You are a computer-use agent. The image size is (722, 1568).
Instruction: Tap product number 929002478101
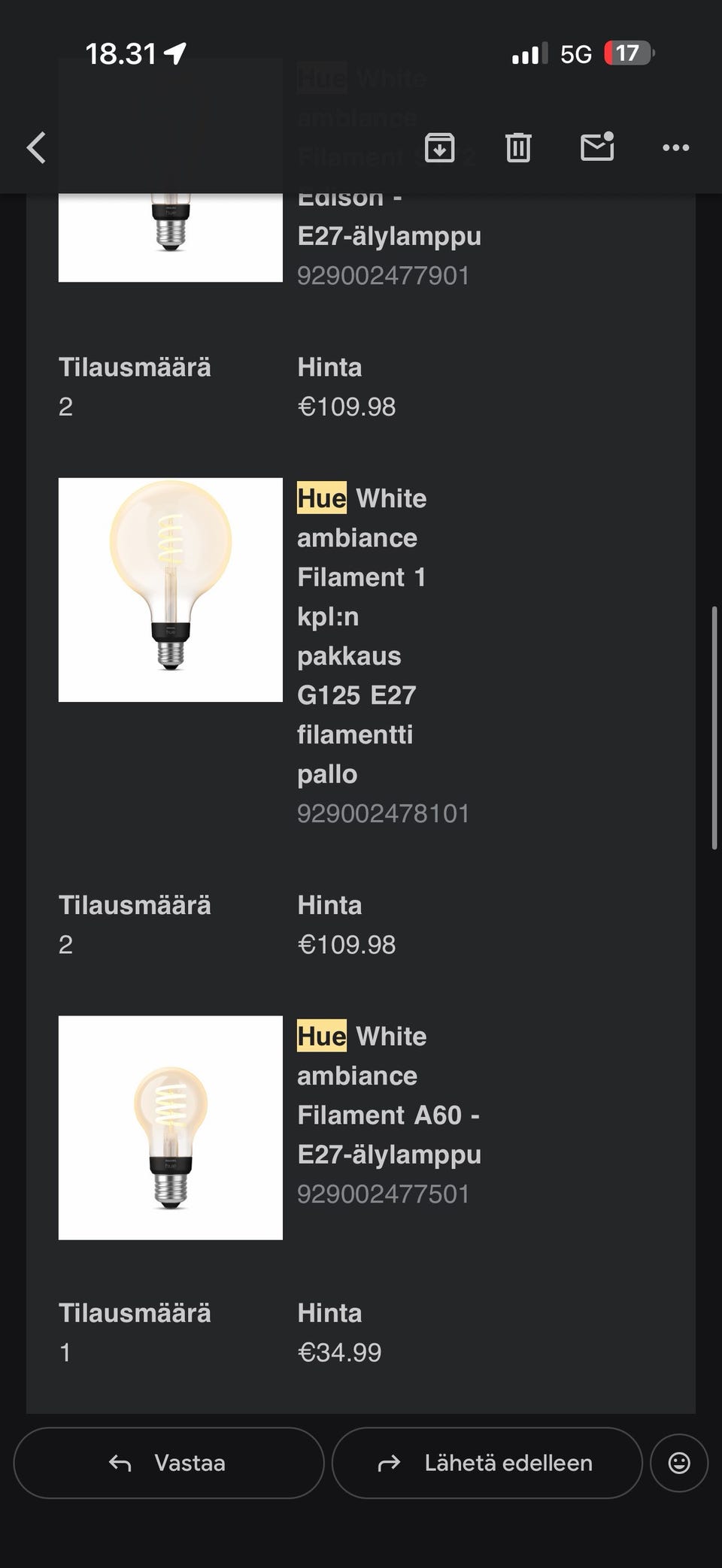383,813
